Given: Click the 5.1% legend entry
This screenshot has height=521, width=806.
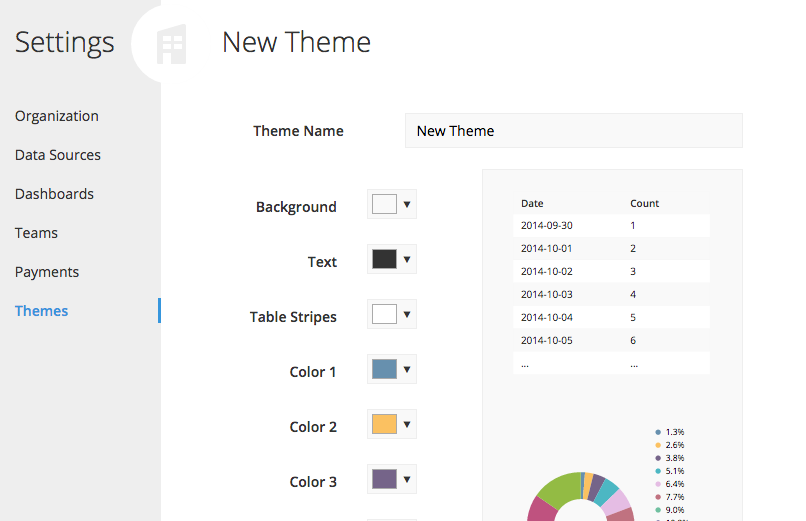Looking at the screenshot, I should pos(670,471).
